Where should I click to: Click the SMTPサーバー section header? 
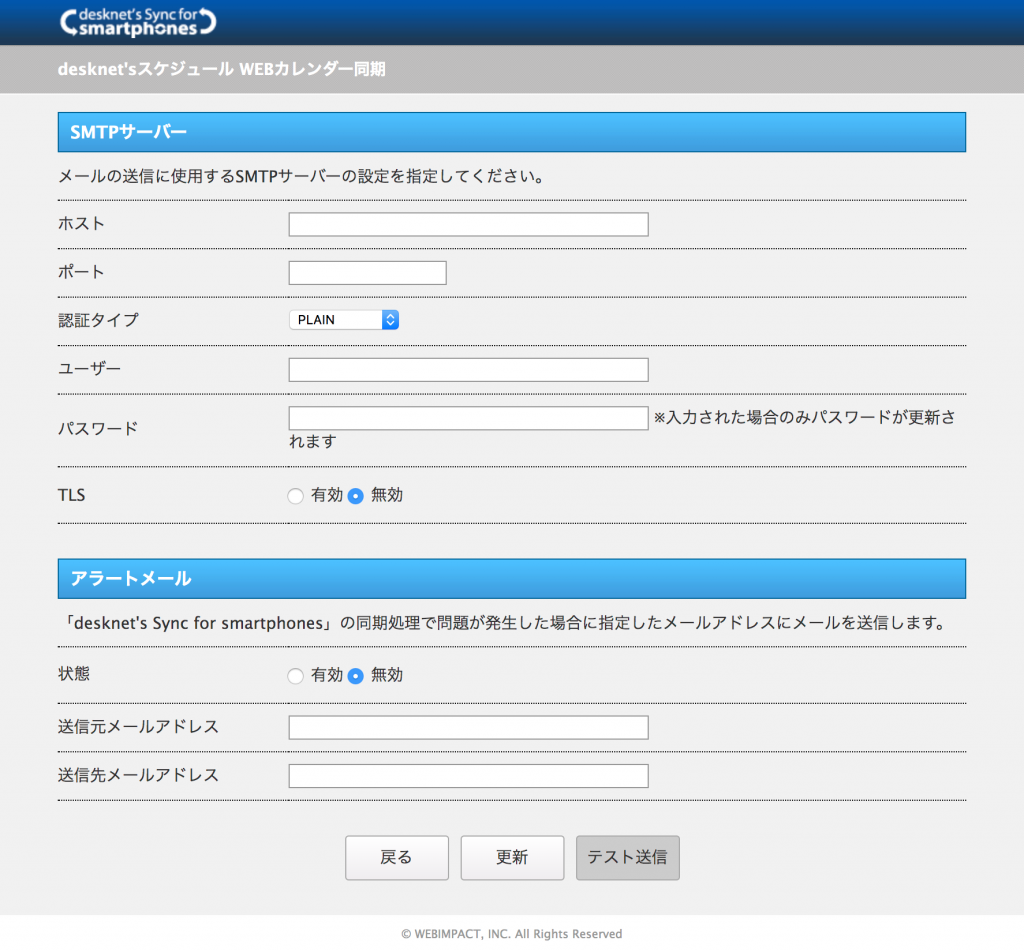pos(512,132)
